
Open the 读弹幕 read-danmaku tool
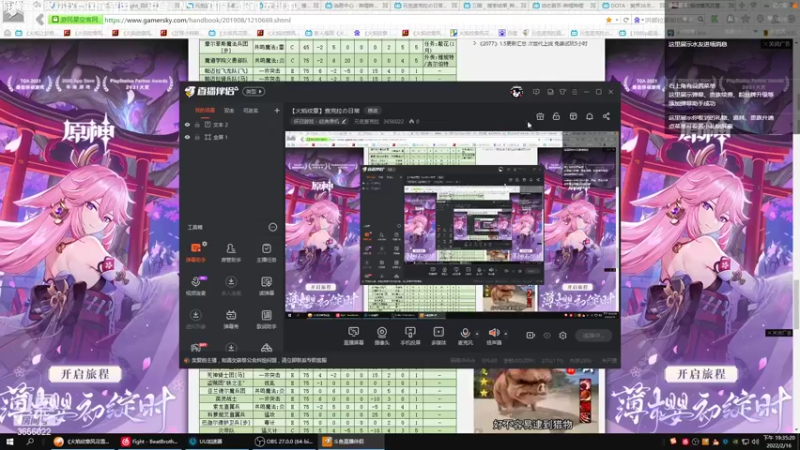click(266, 286)
